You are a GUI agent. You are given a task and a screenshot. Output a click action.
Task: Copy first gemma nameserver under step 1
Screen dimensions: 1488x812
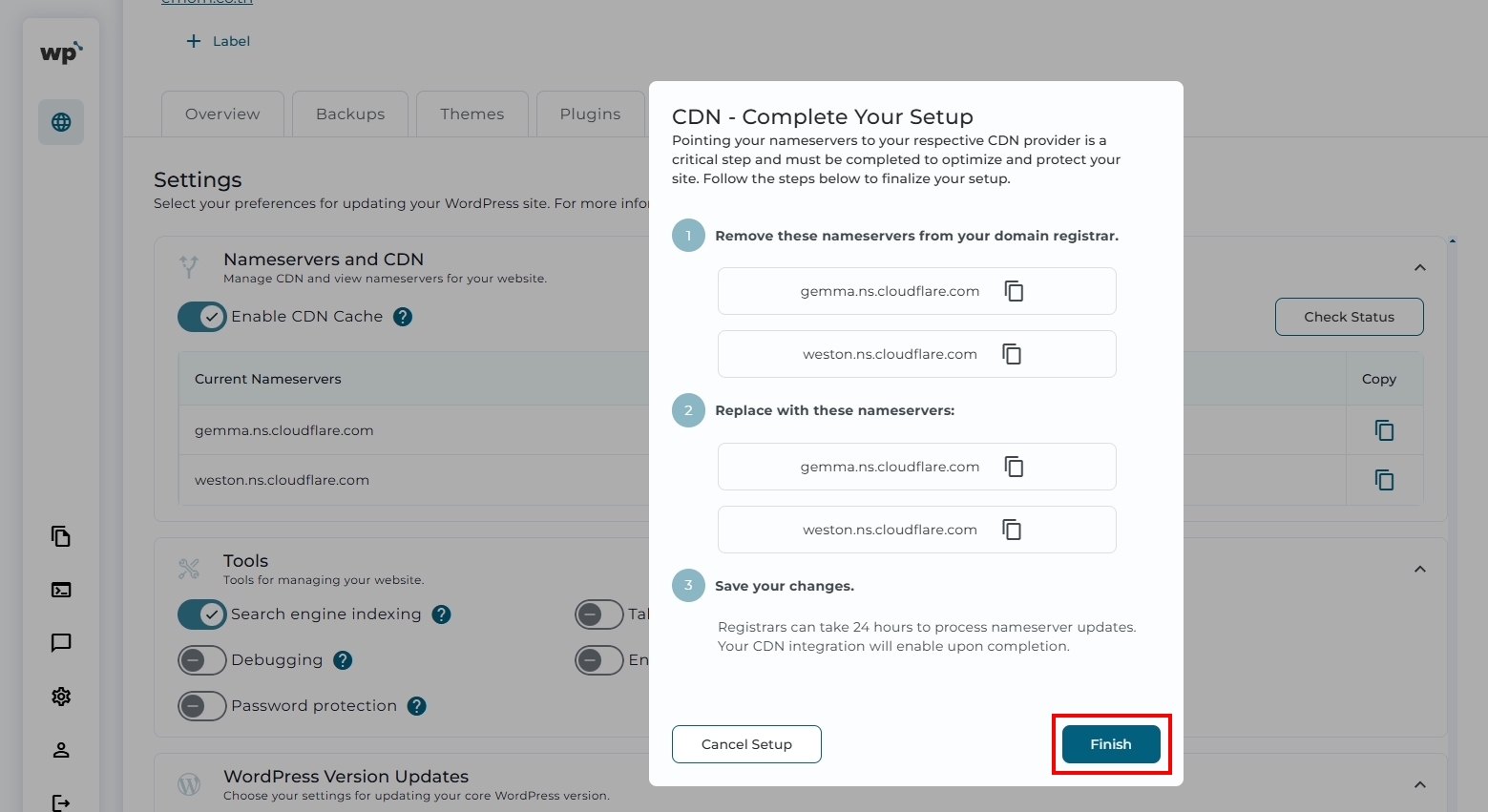[x=1014, y=291]
